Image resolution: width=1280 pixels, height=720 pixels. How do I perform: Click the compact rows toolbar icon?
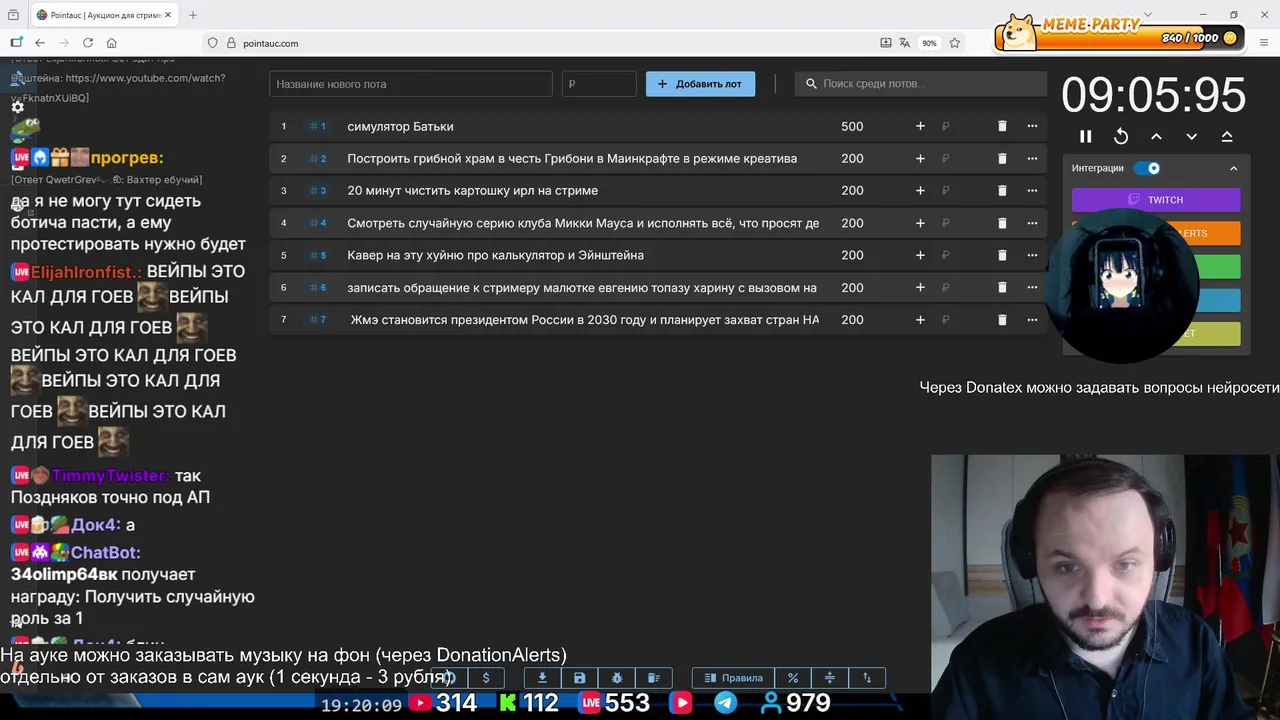coord(830,678)
